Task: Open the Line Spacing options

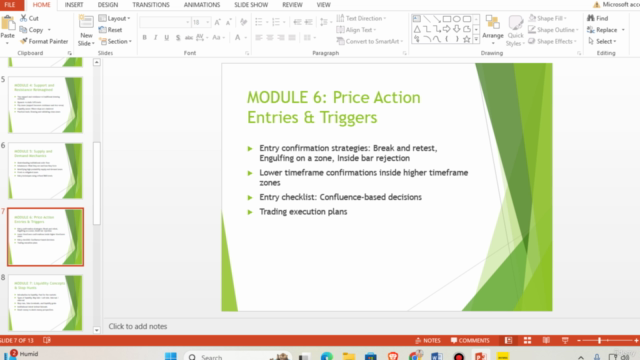Action: tap(325, 22)
